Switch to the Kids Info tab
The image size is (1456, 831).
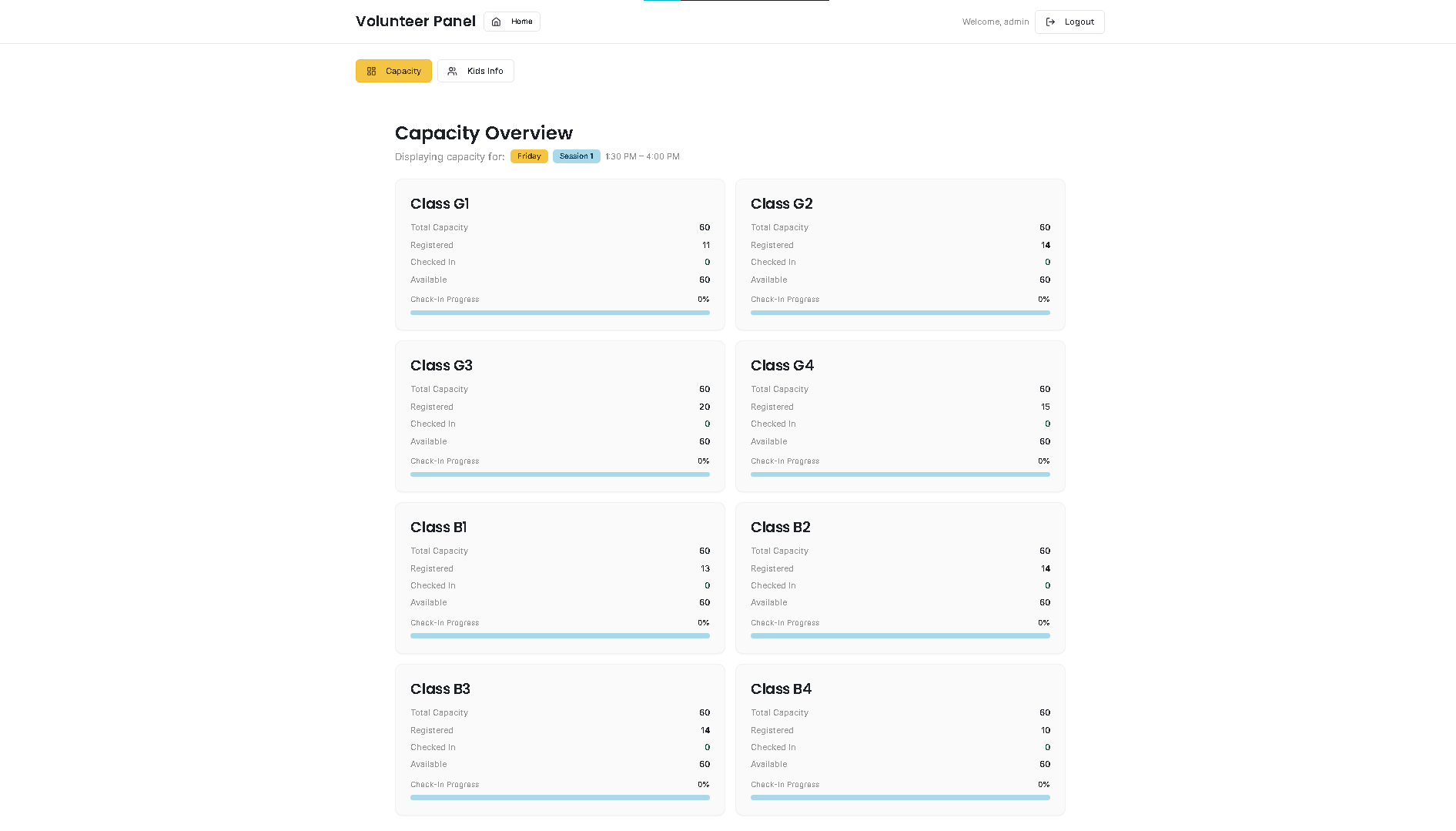pyautogui.click(x=475, y=71)
